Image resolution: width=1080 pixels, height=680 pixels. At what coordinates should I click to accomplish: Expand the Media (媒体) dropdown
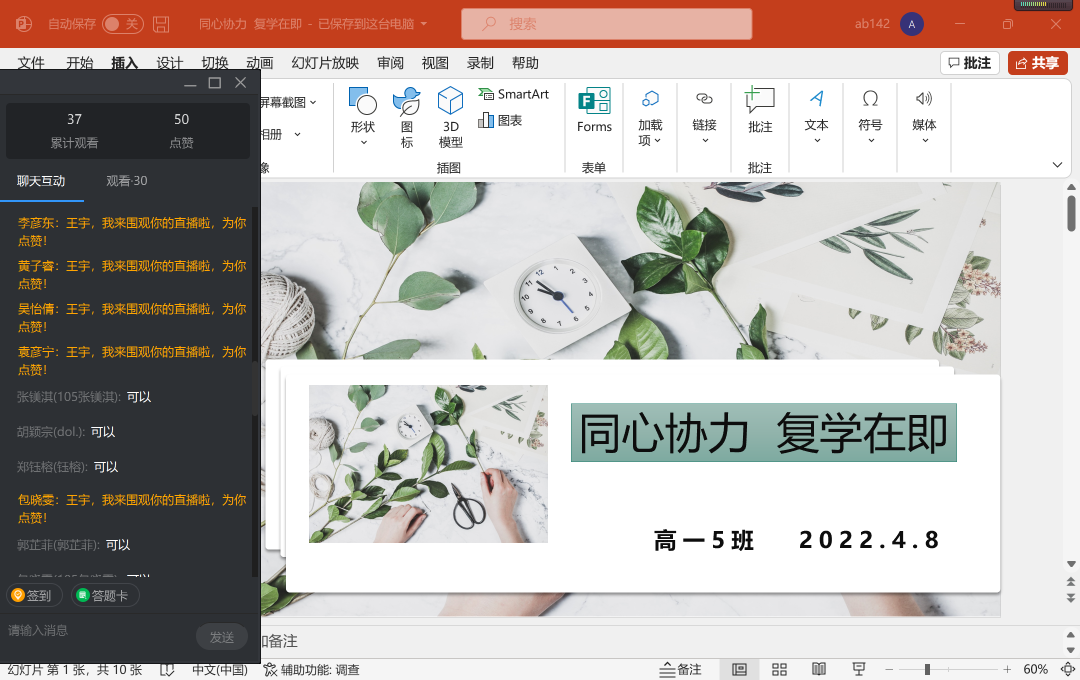tap(924, 116)
